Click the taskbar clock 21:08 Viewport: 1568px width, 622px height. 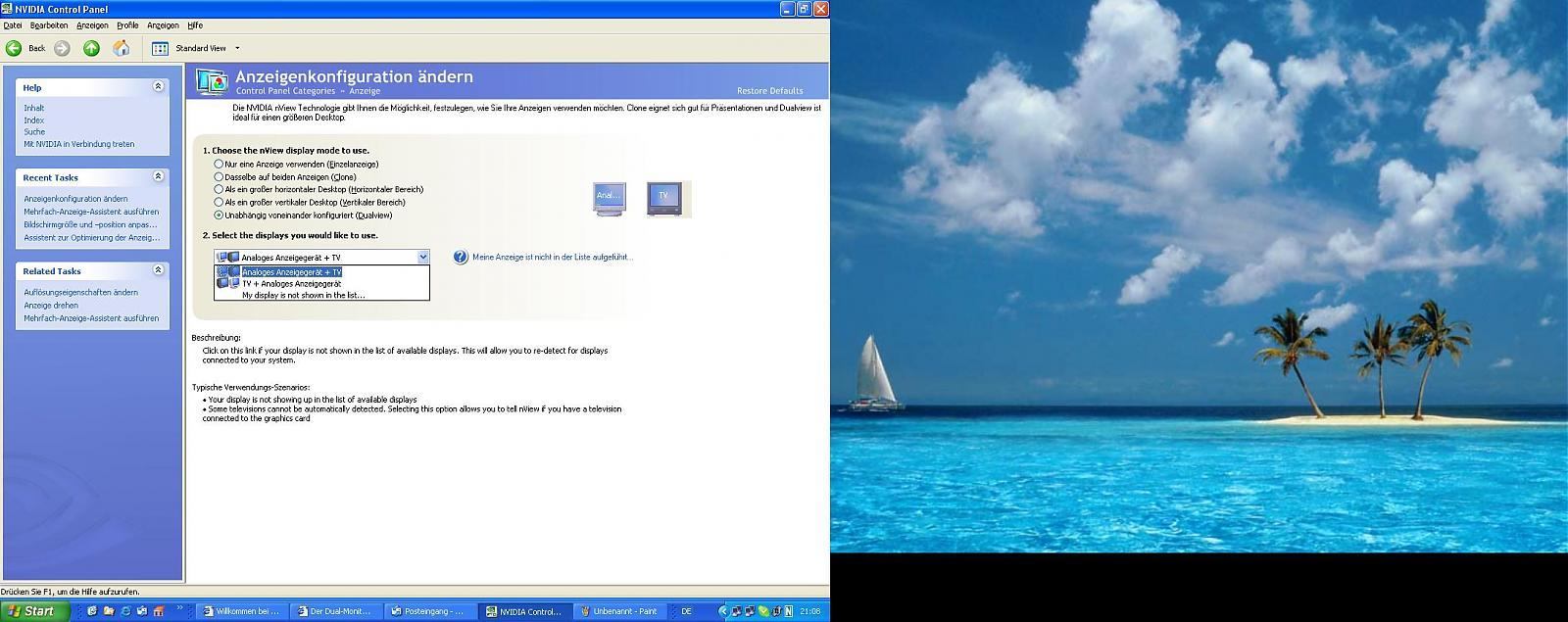point(809,611)
